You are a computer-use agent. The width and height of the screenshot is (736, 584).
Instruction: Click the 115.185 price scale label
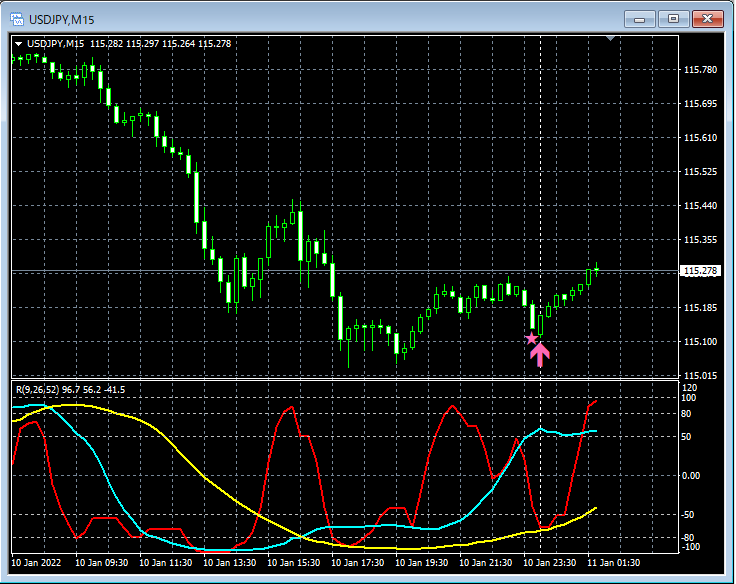(x=700, y=308)
